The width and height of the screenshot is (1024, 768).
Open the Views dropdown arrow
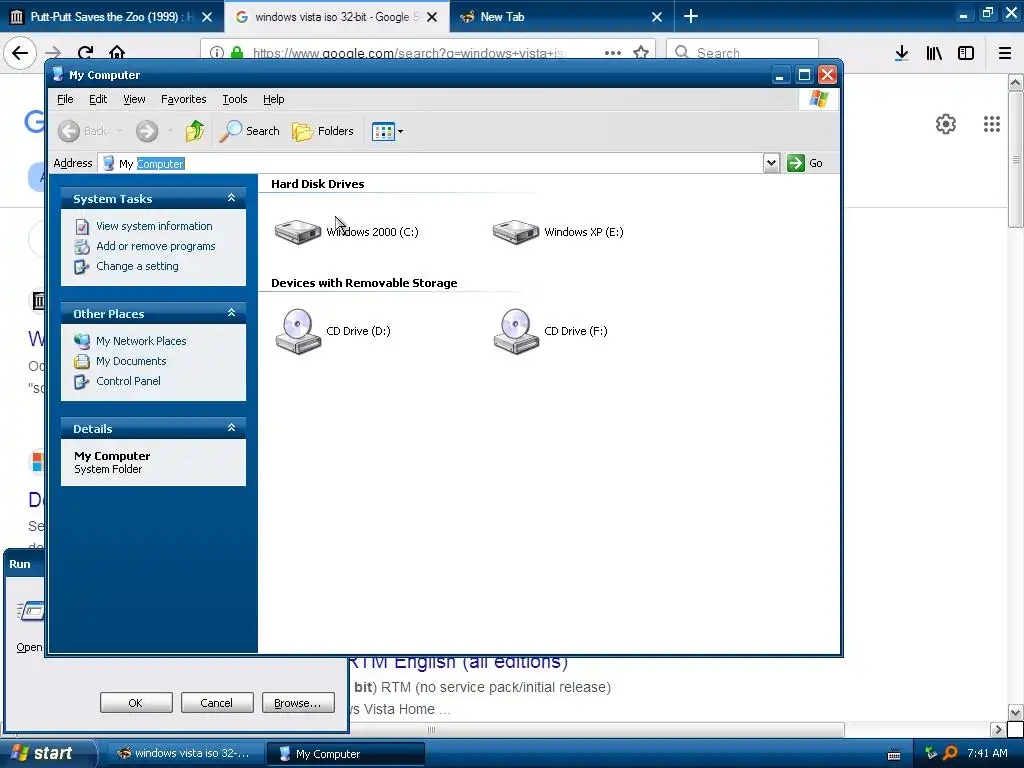[400, 131]
